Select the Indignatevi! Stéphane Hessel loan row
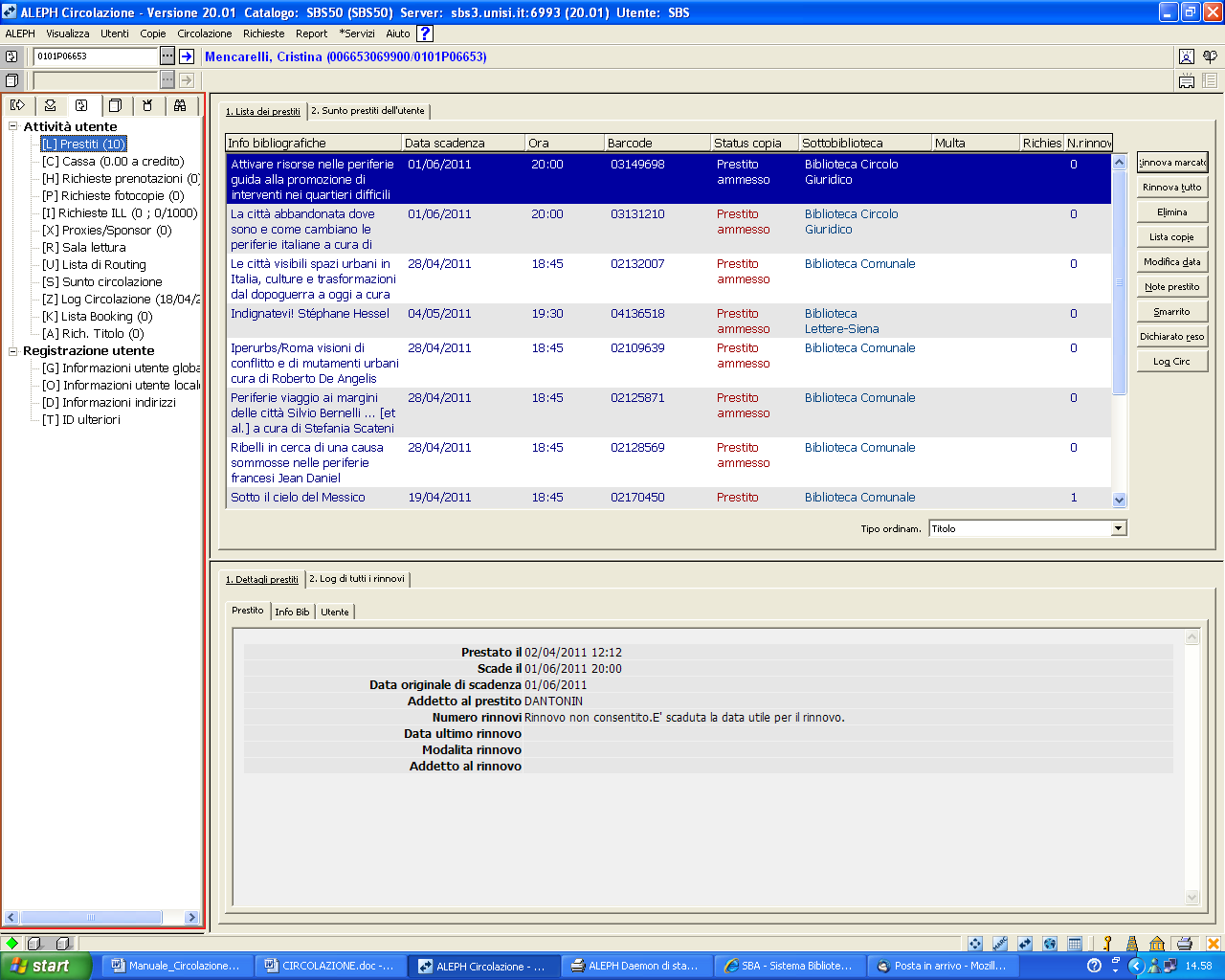 (668, 321)
